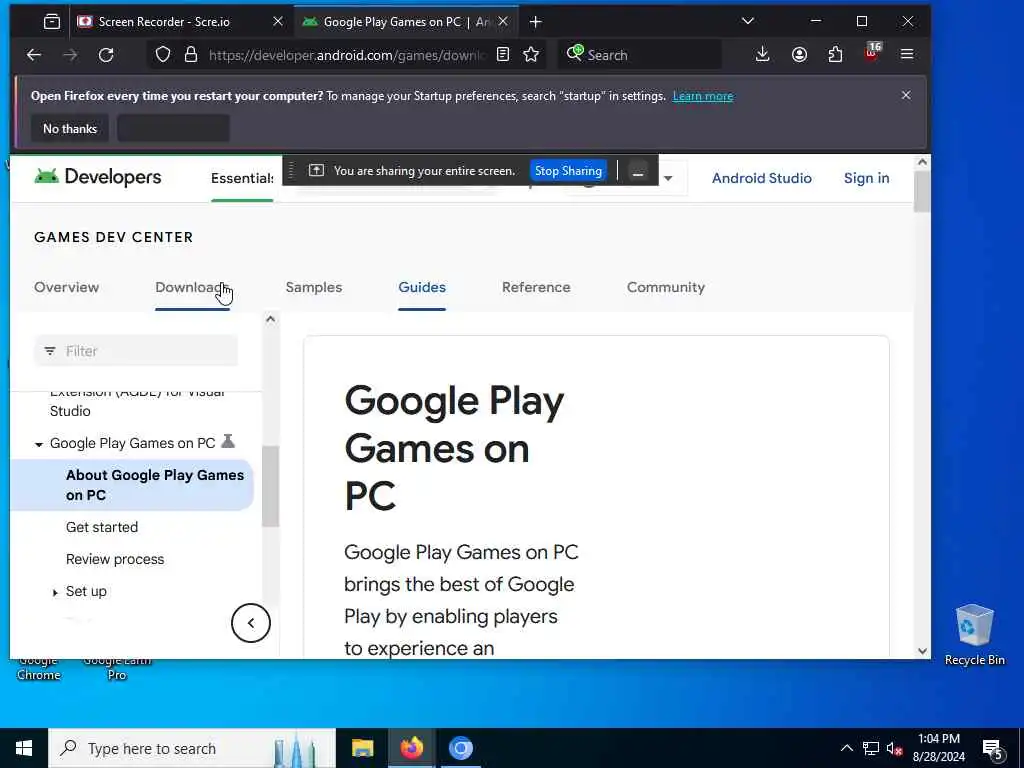Bookmark this page with star icon
The height and width of the screenshot is (768, 1024).
pos(531,55)
